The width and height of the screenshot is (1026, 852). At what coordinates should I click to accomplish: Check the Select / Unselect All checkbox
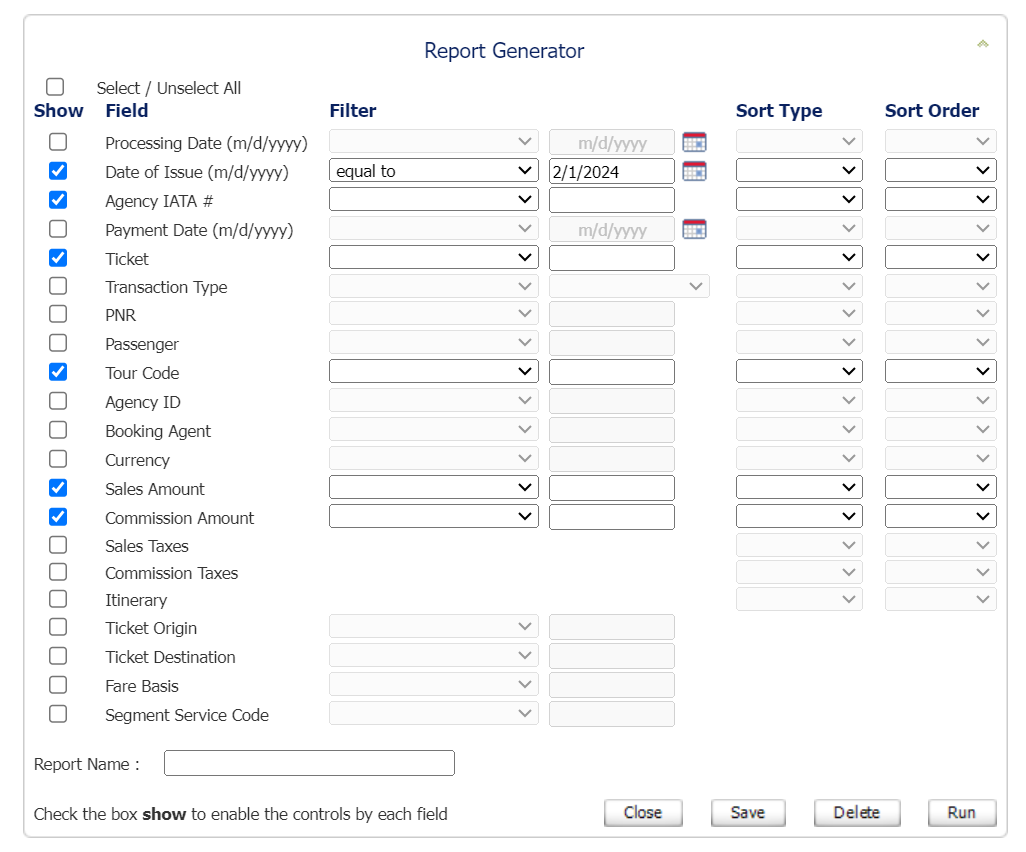click(x=55, y=87)
